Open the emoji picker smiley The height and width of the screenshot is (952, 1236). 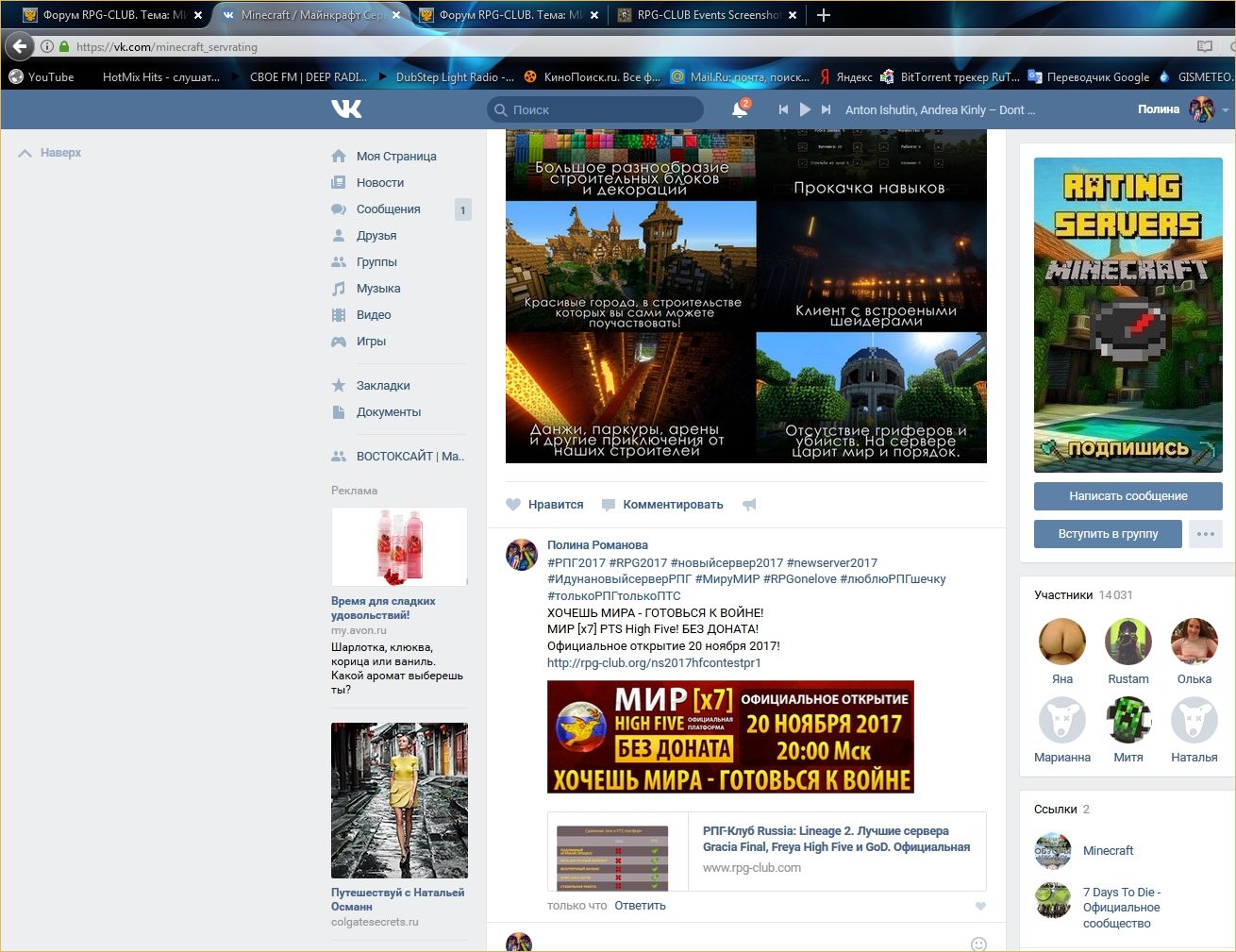(978, 944)
